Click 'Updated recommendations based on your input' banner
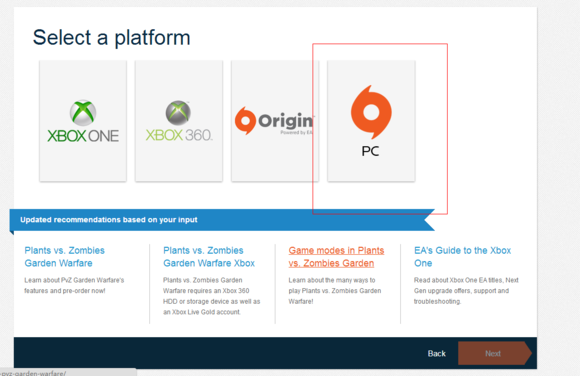580x376 pixels. tap(222, 220)
